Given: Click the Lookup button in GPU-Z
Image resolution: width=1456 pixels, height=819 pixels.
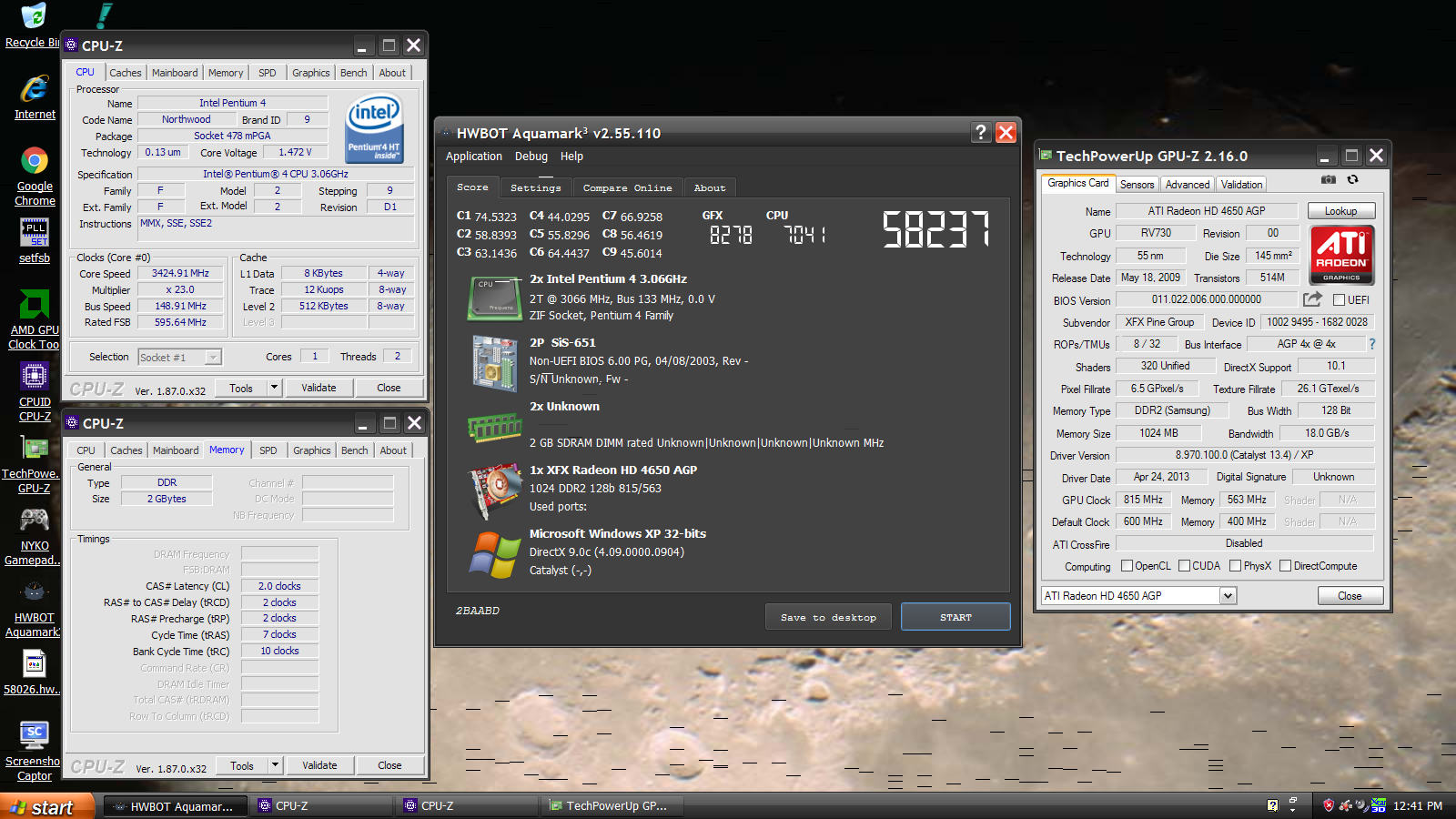Looking at the screenshot, I should [x=1341, y=211].
